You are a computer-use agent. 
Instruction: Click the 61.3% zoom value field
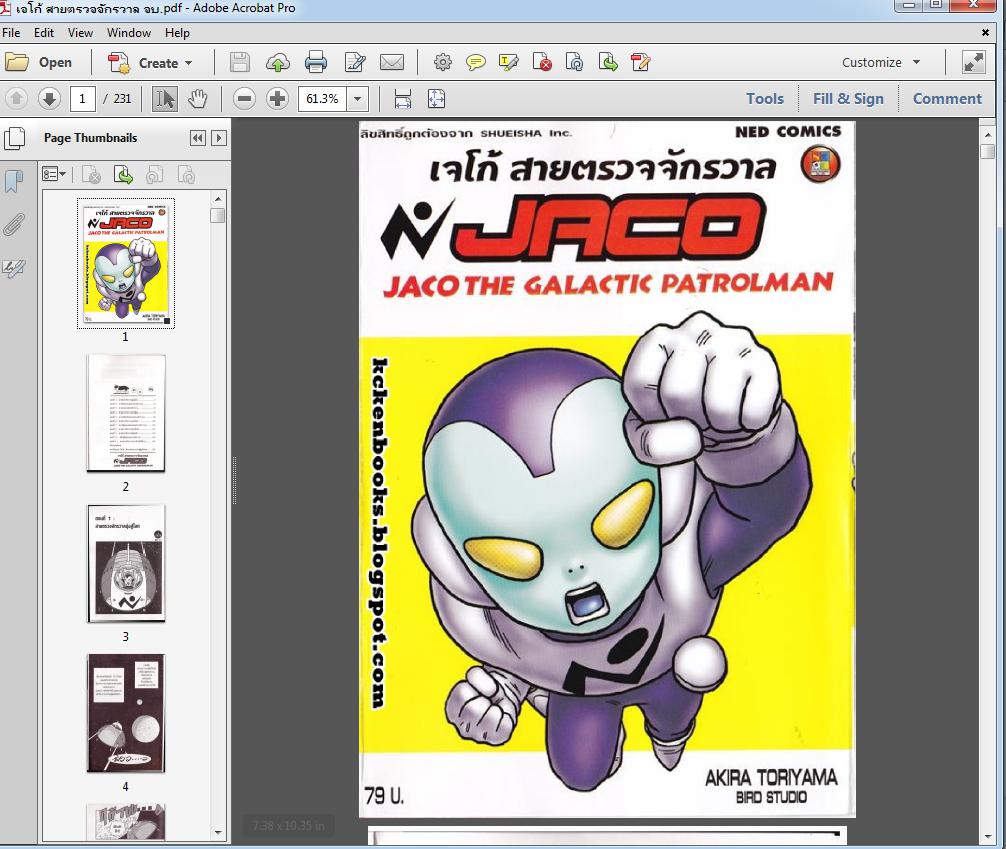point(322,99)
